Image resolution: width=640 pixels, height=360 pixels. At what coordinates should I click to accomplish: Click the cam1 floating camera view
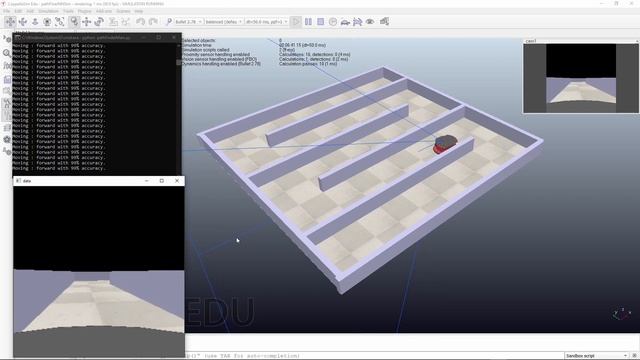[581, 78]
